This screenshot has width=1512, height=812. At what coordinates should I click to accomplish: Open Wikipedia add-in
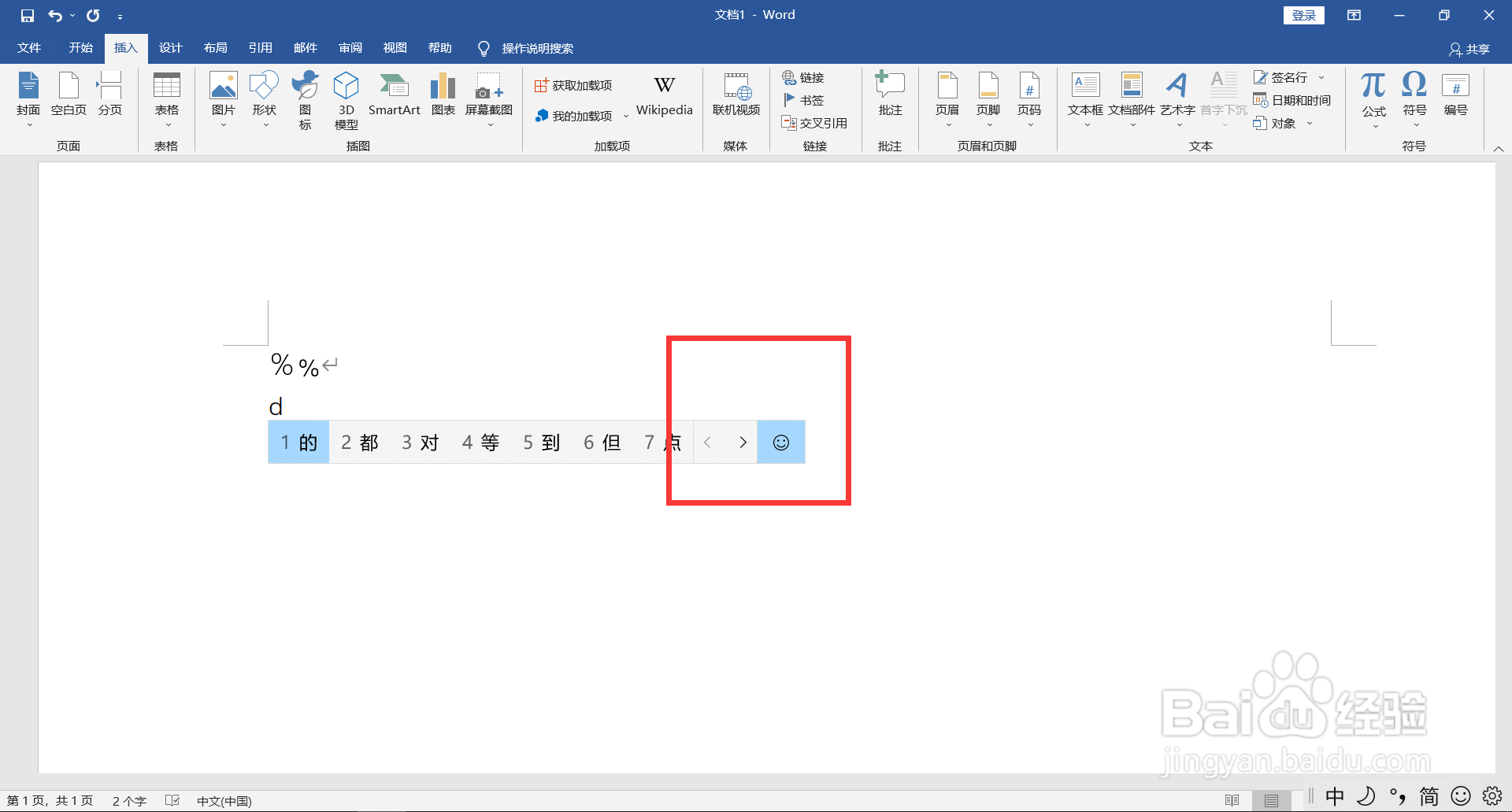pyautogui.click(x=664, y=96)
